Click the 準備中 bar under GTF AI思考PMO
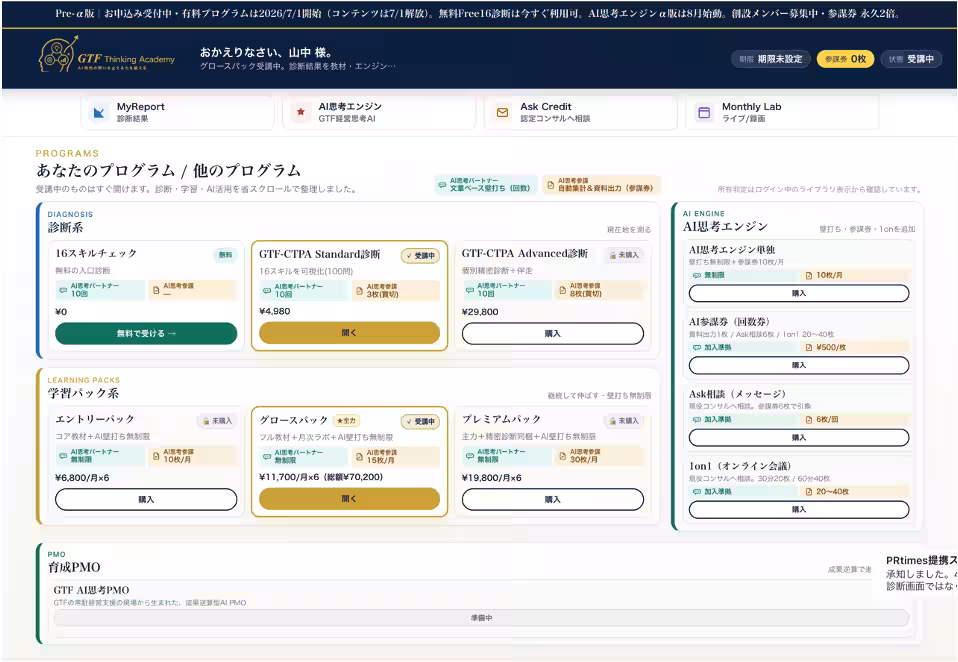958x662 pixels. (x=481, y=618)
